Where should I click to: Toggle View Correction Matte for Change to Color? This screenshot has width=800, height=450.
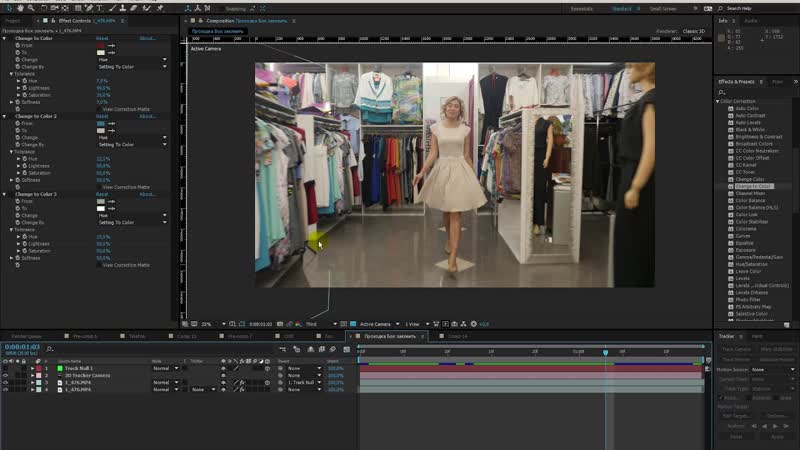click(99, 109)
